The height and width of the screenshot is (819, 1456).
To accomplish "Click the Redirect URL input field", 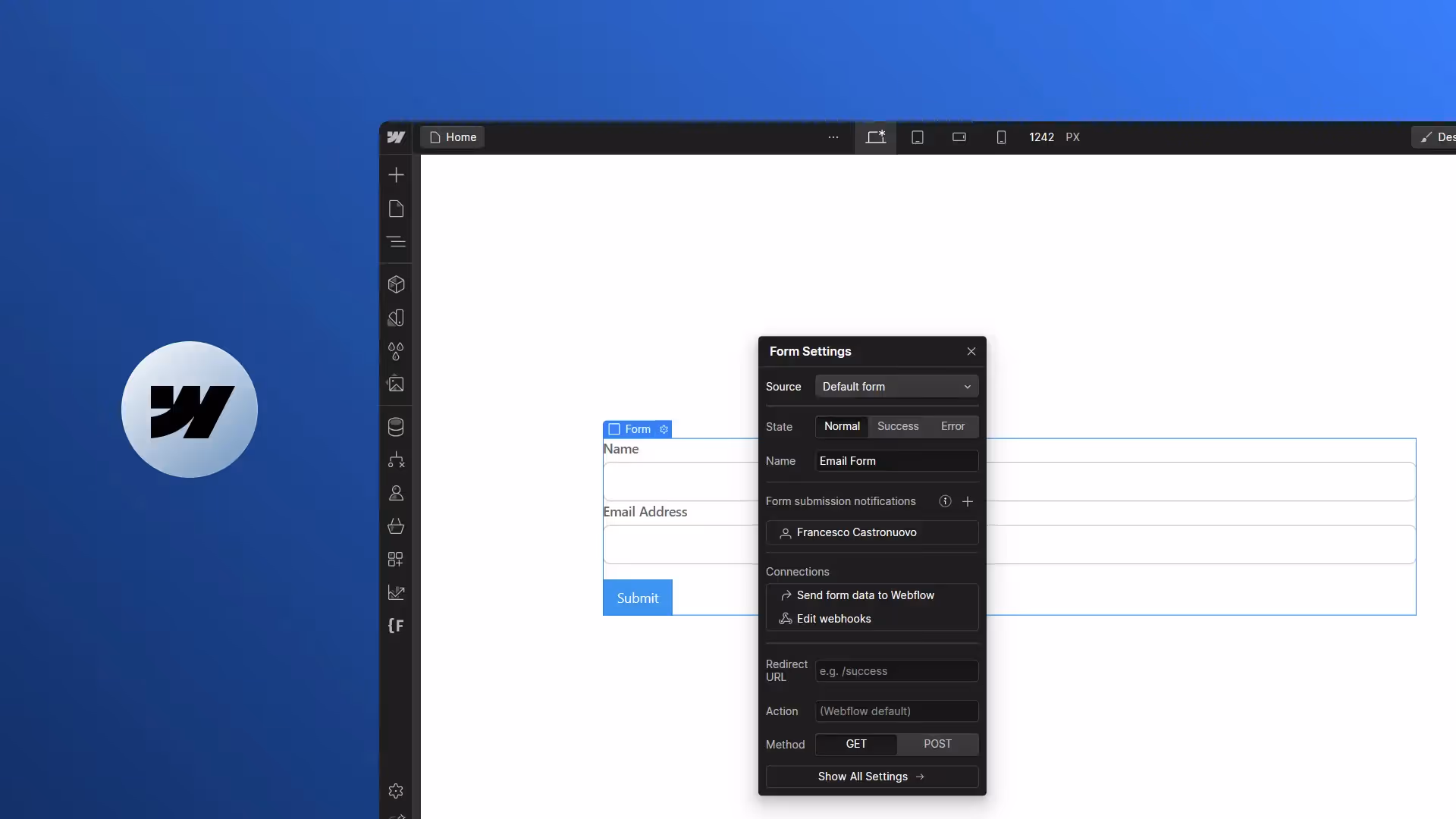I will 896,671.
